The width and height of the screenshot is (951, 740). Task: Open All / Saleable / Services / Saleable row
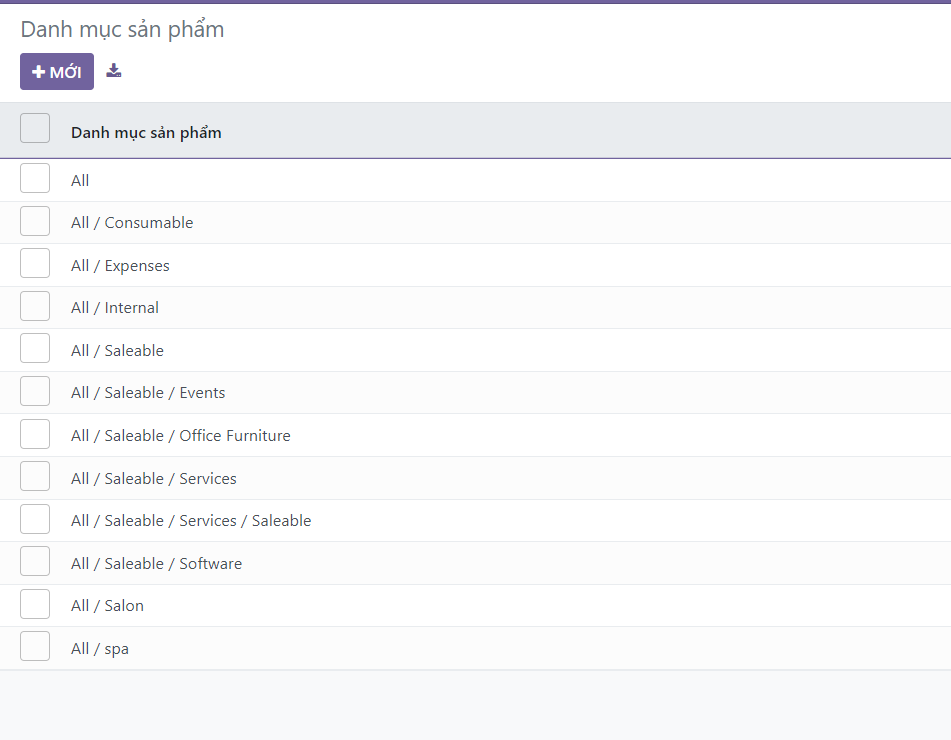click(191, 521)
